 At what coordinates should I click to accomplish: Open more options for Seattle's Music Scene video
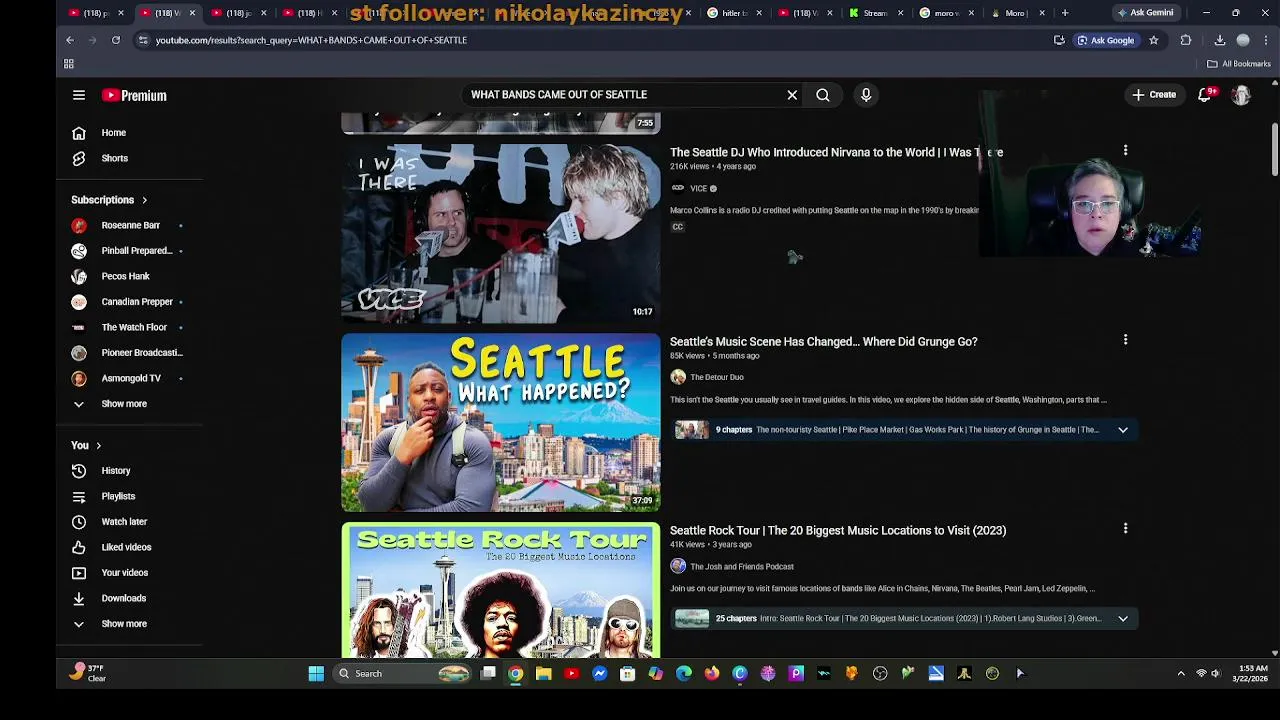[x=1125, y=340]
